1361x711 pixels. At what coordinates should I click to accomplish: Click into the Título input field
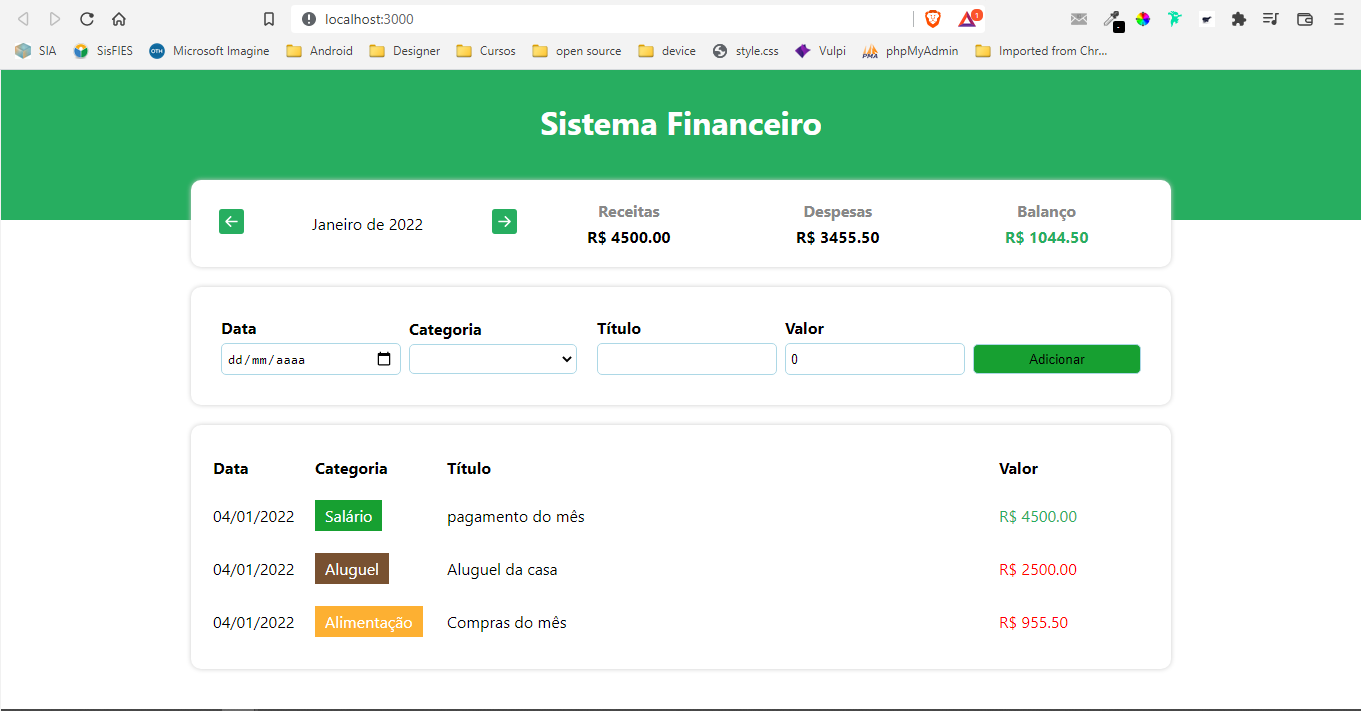pos(686,358)
